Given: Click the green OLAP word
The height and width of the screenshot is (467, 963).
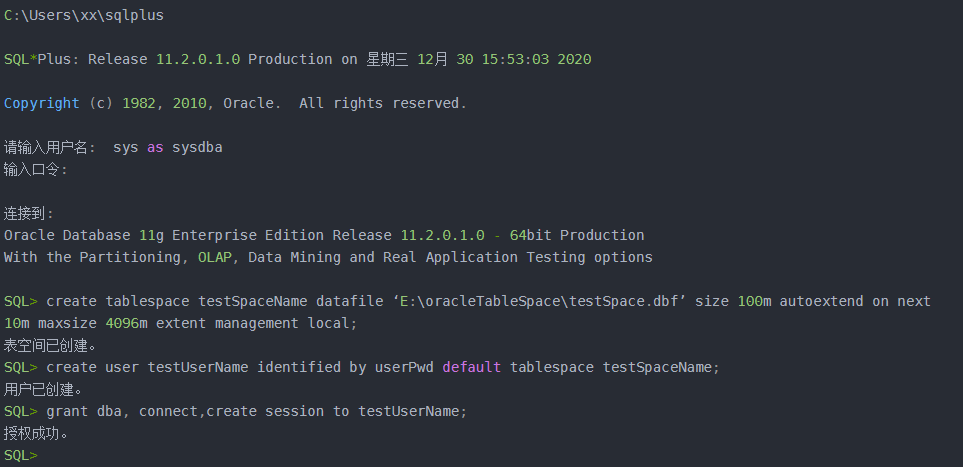Looking at the screenshot, I should [215, 257].
